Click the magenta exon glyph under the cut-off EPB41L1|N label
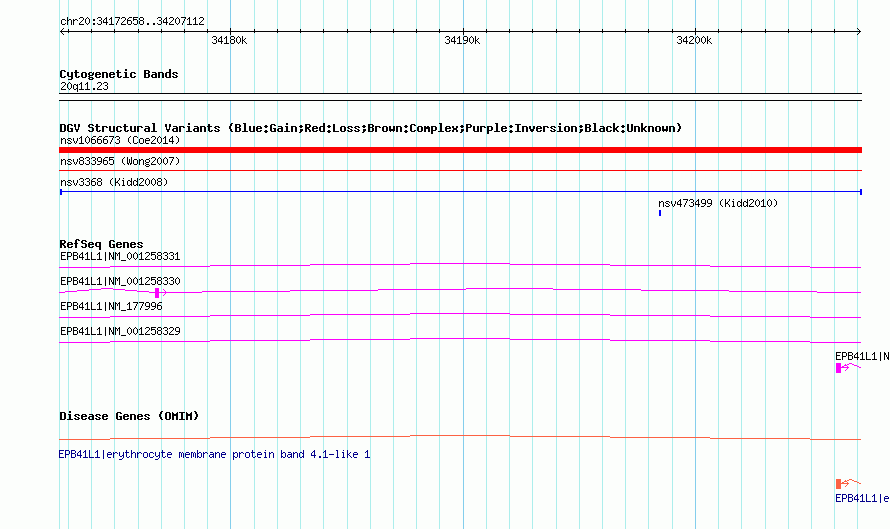Screen dimensions: 890x529 point(838,368)
